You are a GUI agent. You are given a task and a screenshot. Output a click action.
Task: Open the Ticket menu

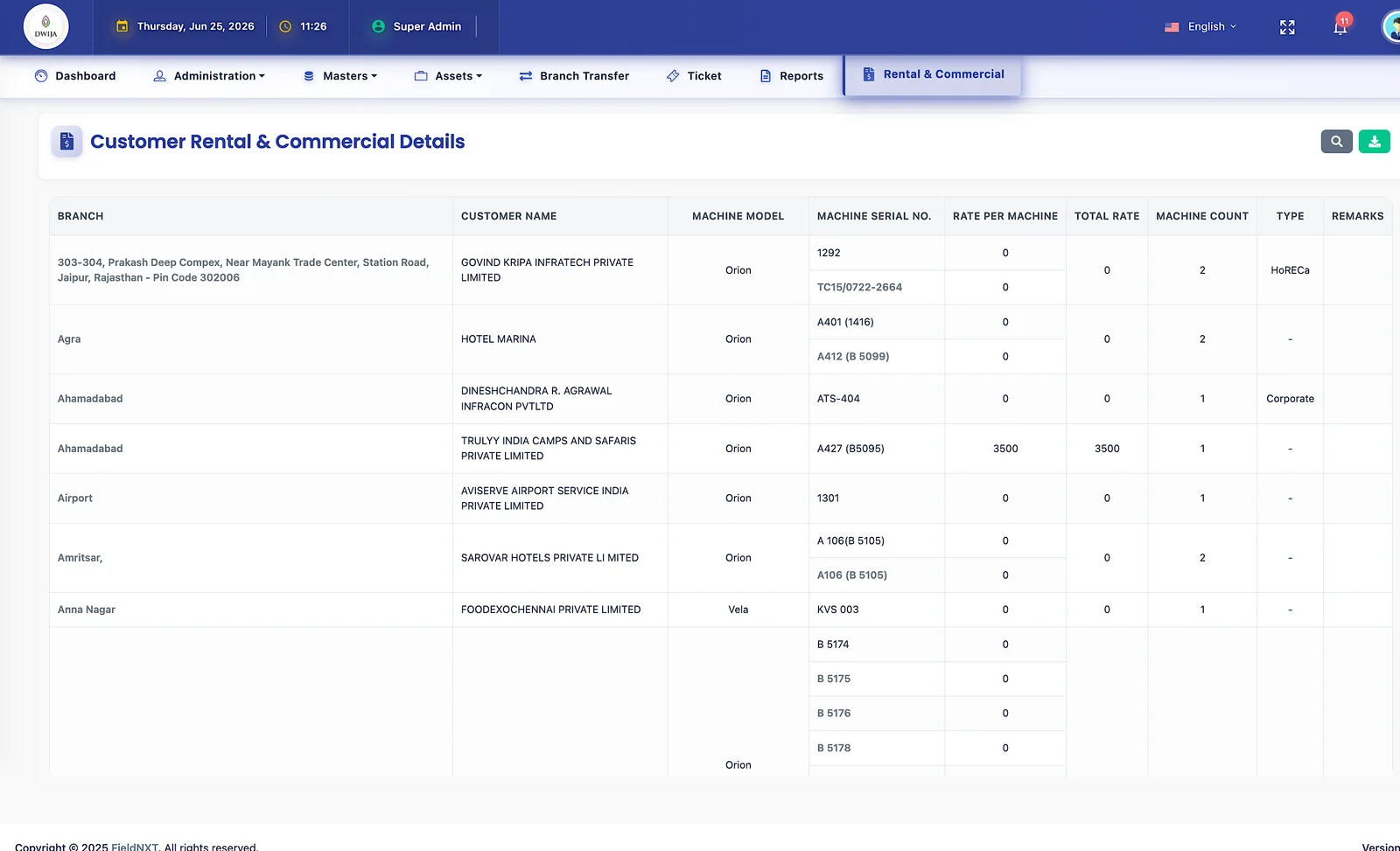click(694, 76)
